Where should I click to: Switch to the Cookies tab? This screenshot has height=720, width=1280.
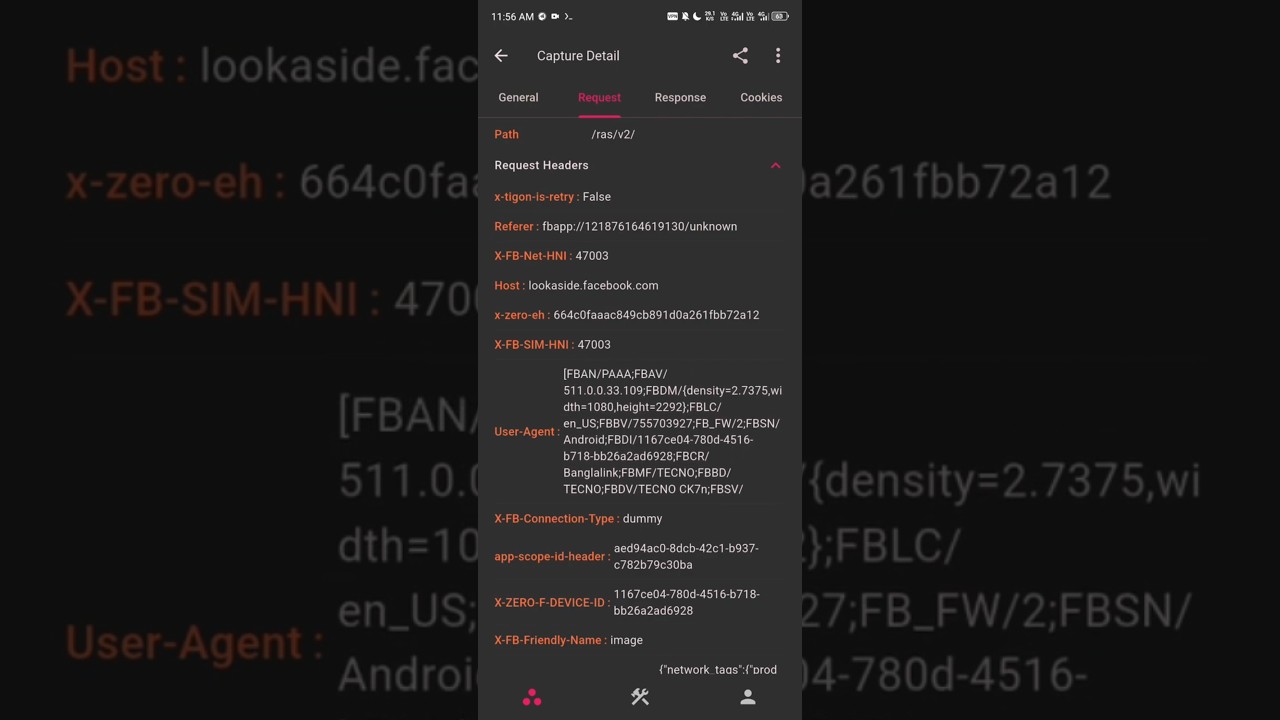(x=761, y=97)
